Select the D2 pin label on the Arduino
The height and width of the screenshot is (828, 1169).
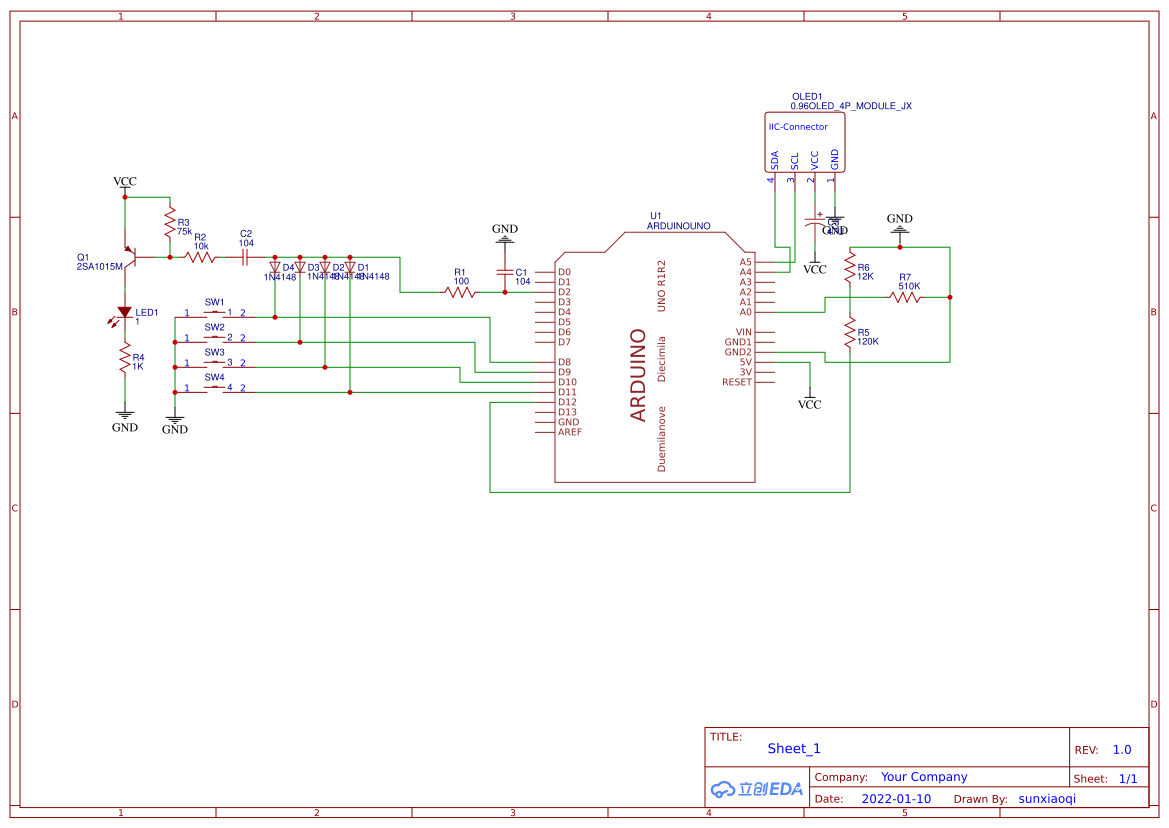564,292
